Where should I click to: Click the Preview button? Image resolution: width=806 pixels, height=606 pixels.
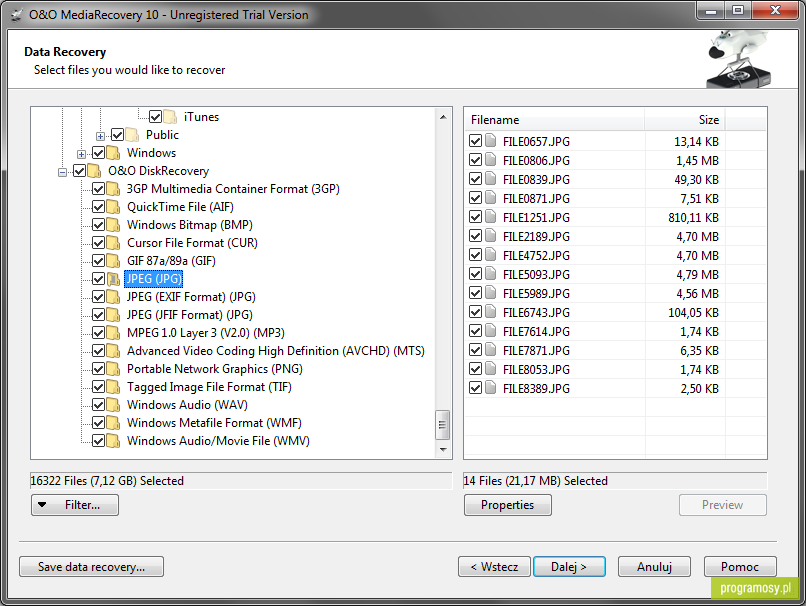pos(723,505)
